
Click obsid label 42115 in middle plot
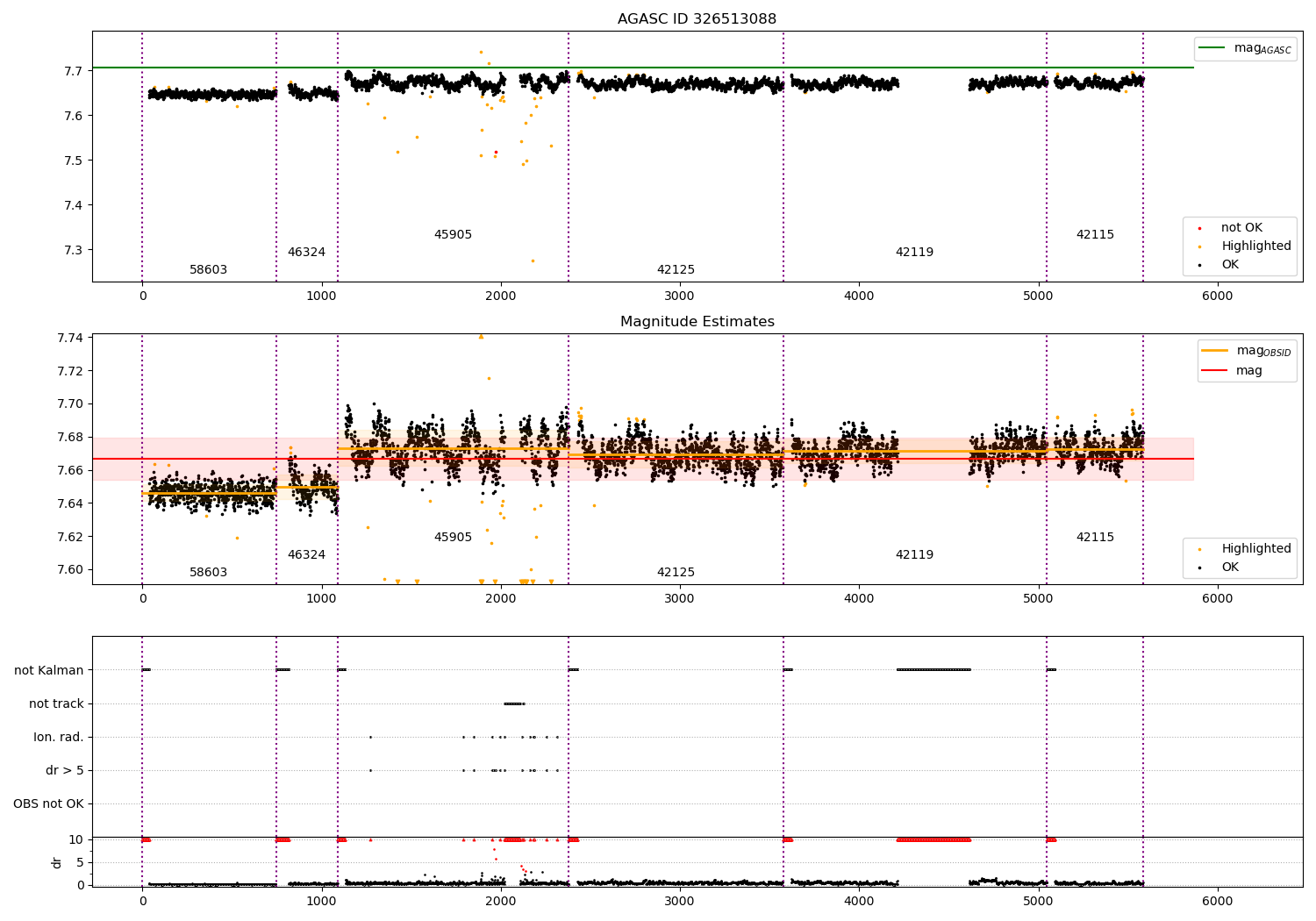[x=1095, y=538]
